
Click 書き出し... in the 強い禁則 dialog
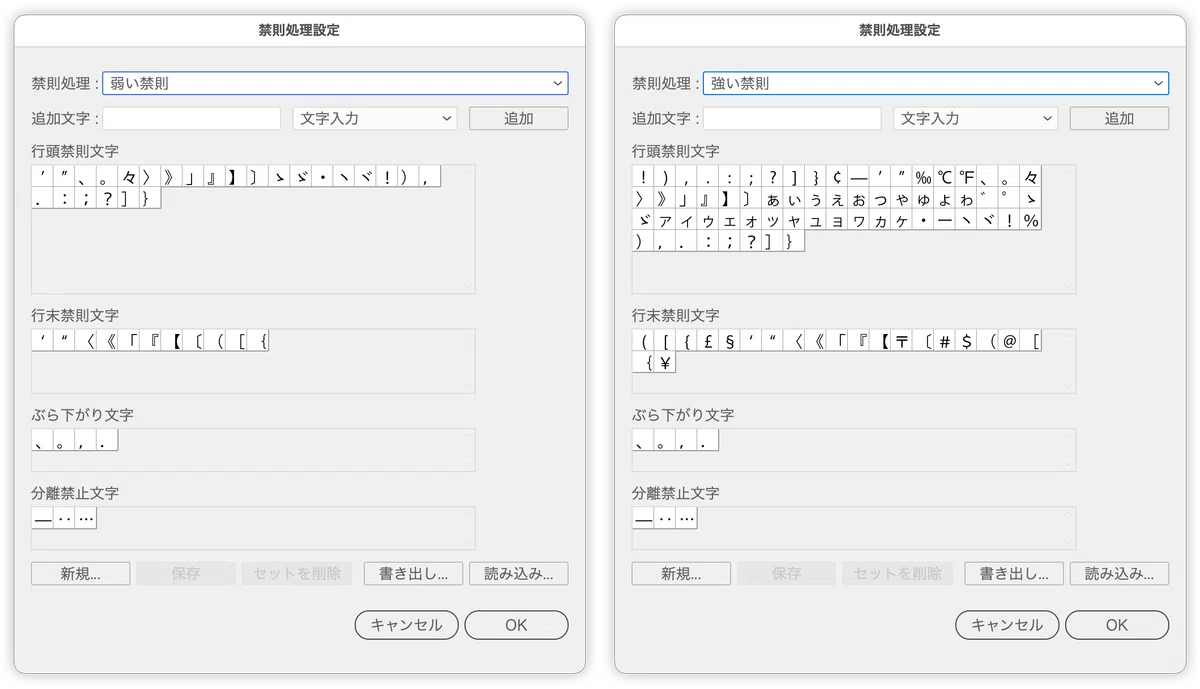click(x=1014, y=573)
